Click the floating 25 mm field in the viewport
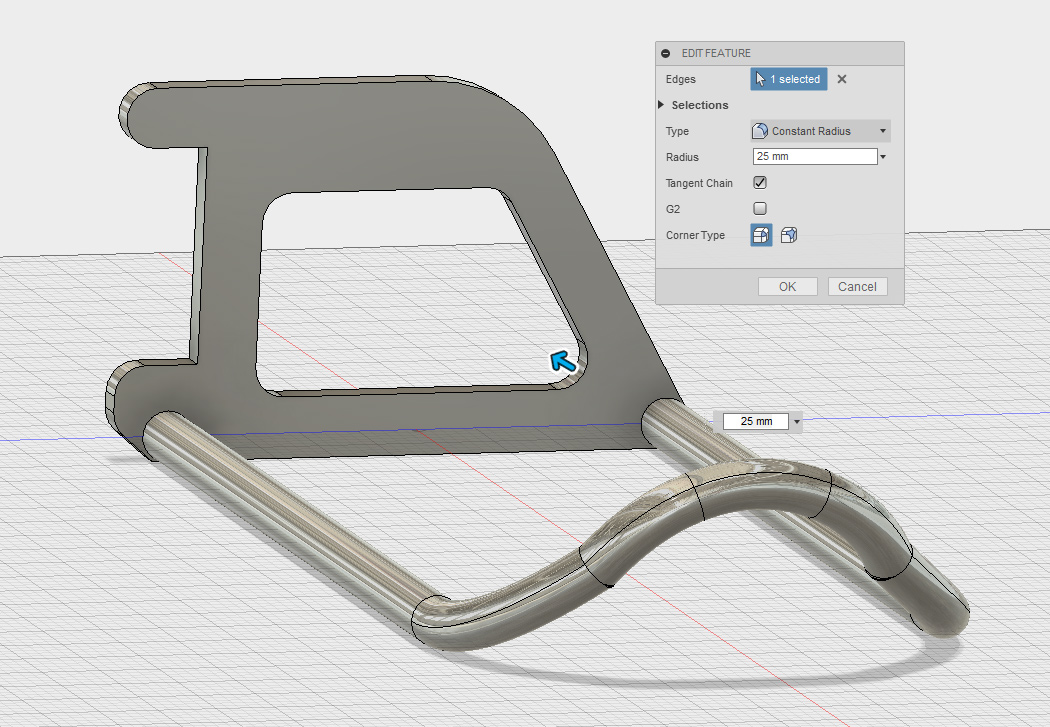1050x727 pixels. click(756, 422)
